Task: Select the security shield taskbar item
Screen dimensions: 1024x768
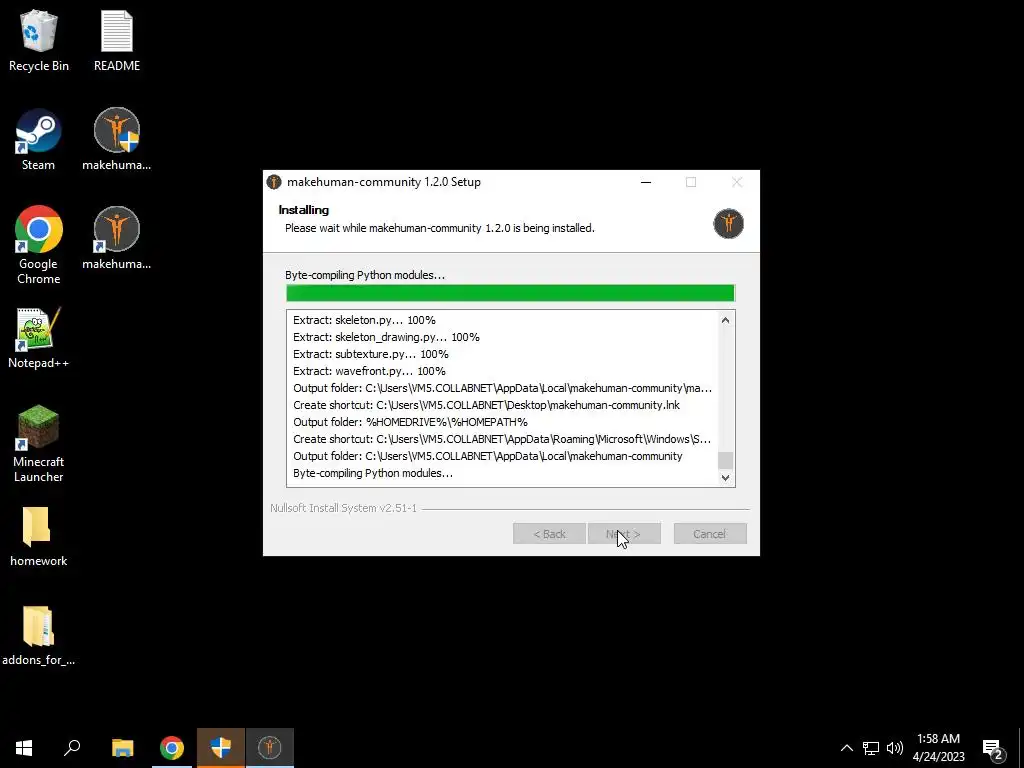Action: [x=221, y=748]
